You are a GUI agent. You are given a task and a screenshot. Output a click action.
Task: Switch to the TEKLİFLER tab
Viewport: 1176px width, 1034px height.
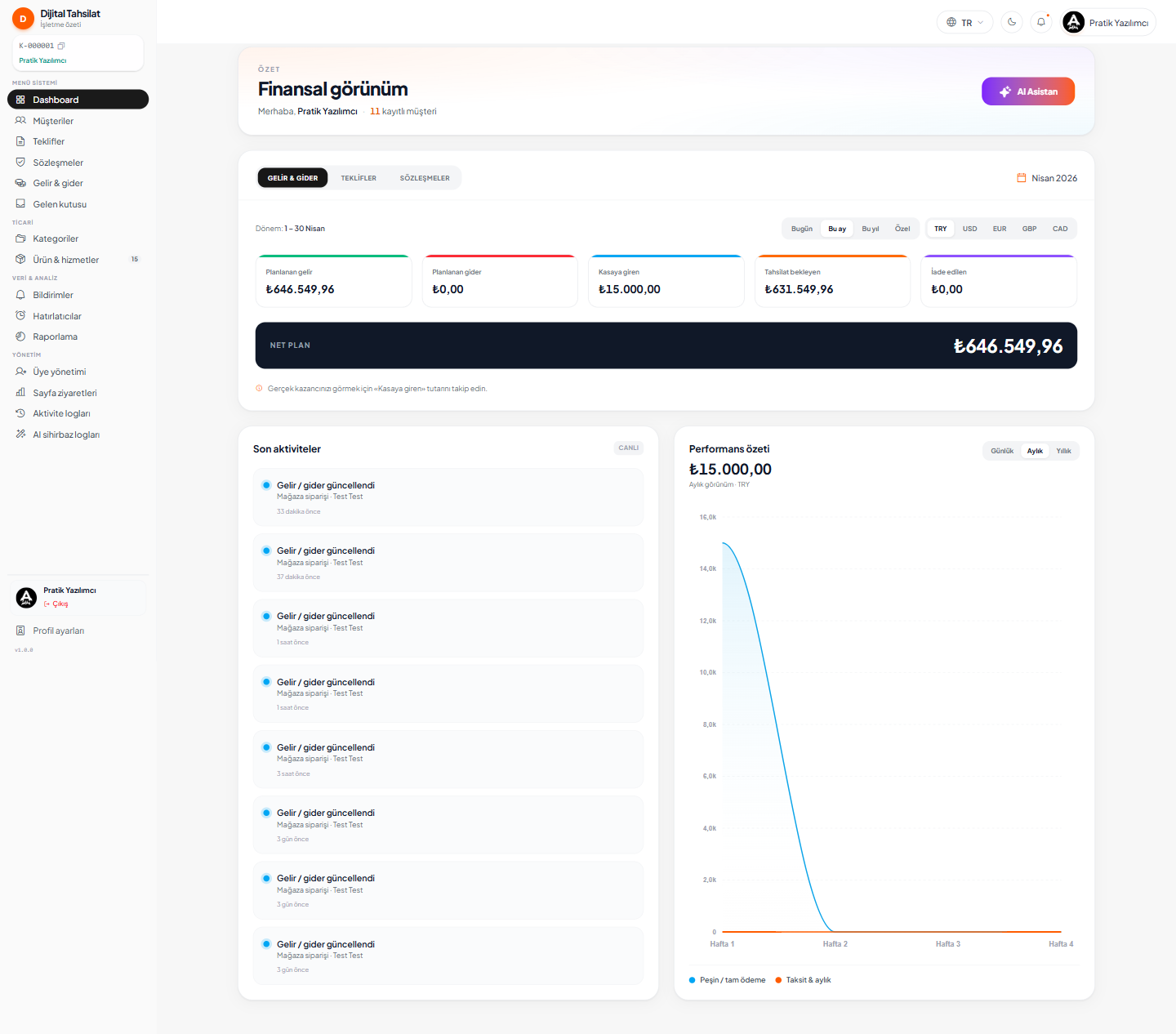point(359,178)
